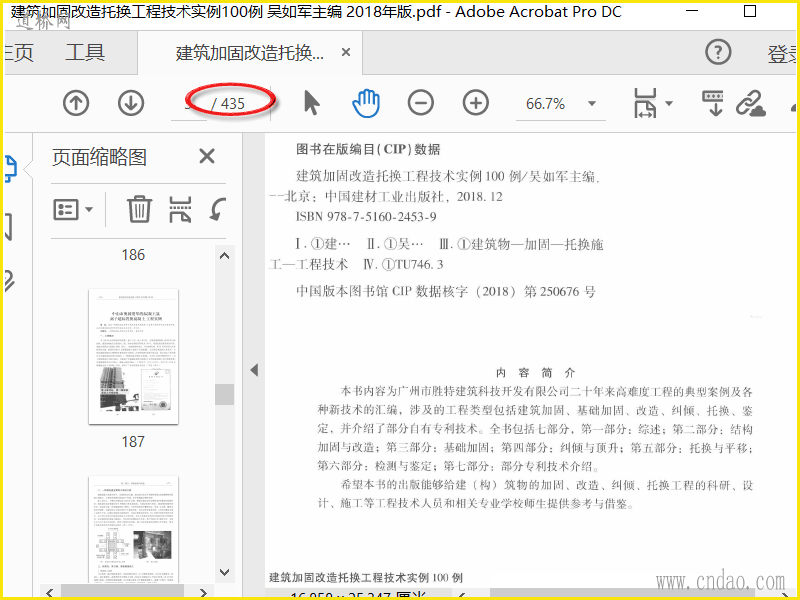Collapse the navigation pane with left triangle
This screenshot has height=600, width=800.
tap(254, 370)
